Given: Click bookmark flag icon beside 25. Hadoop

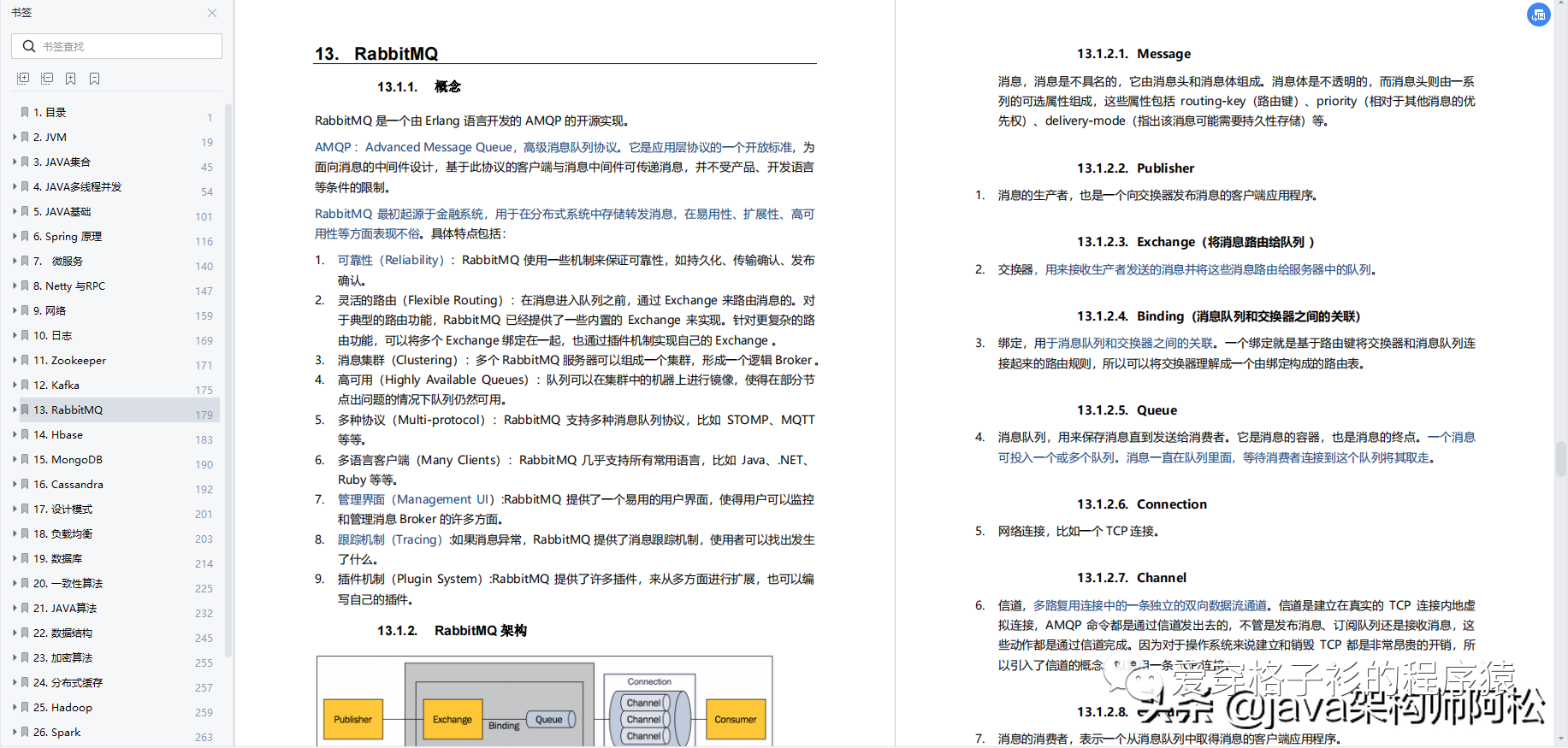Looking at the screenshot, I should (25, 707).
